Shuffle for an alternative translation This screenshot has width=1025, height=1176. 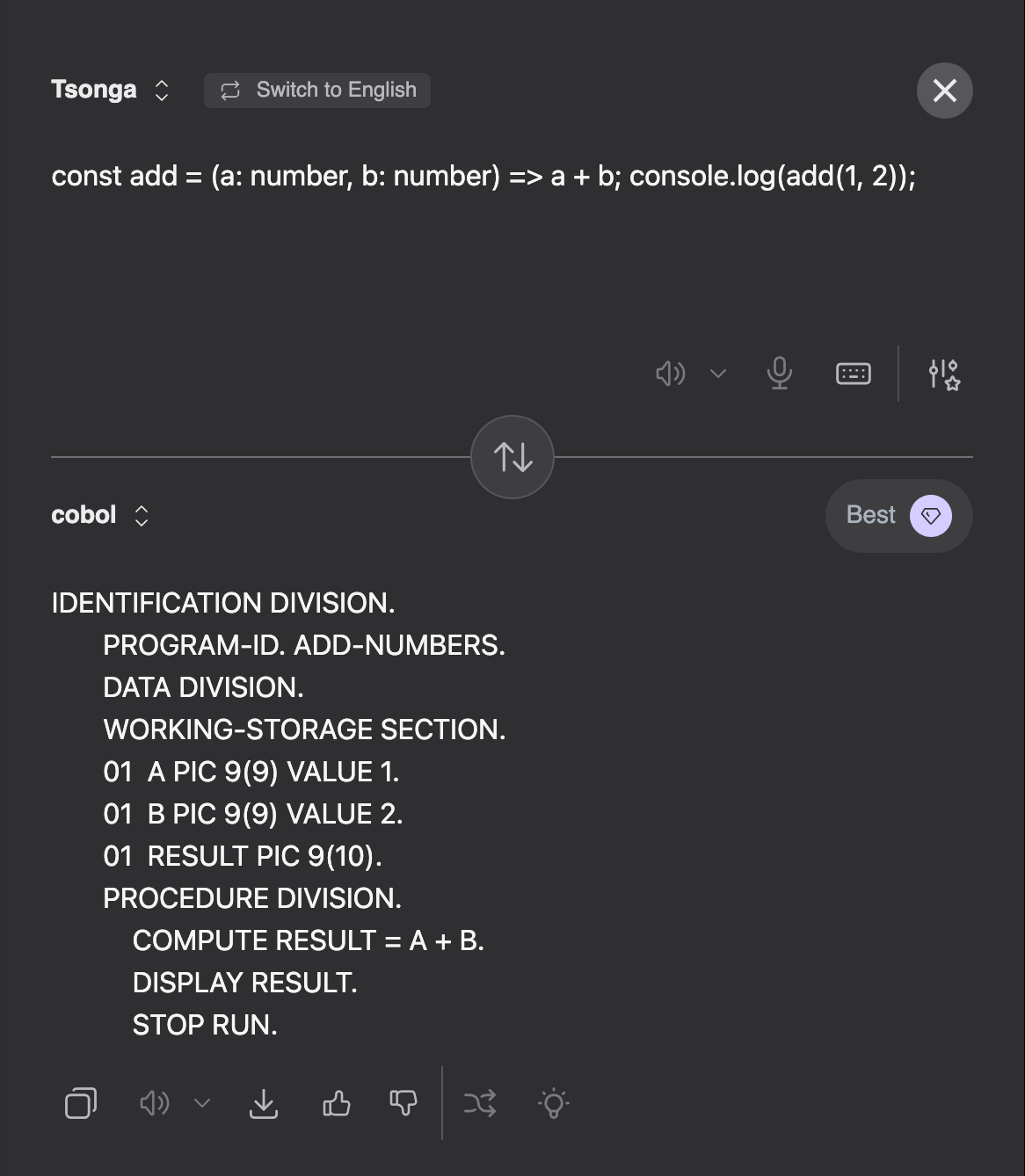point(480,1103)
